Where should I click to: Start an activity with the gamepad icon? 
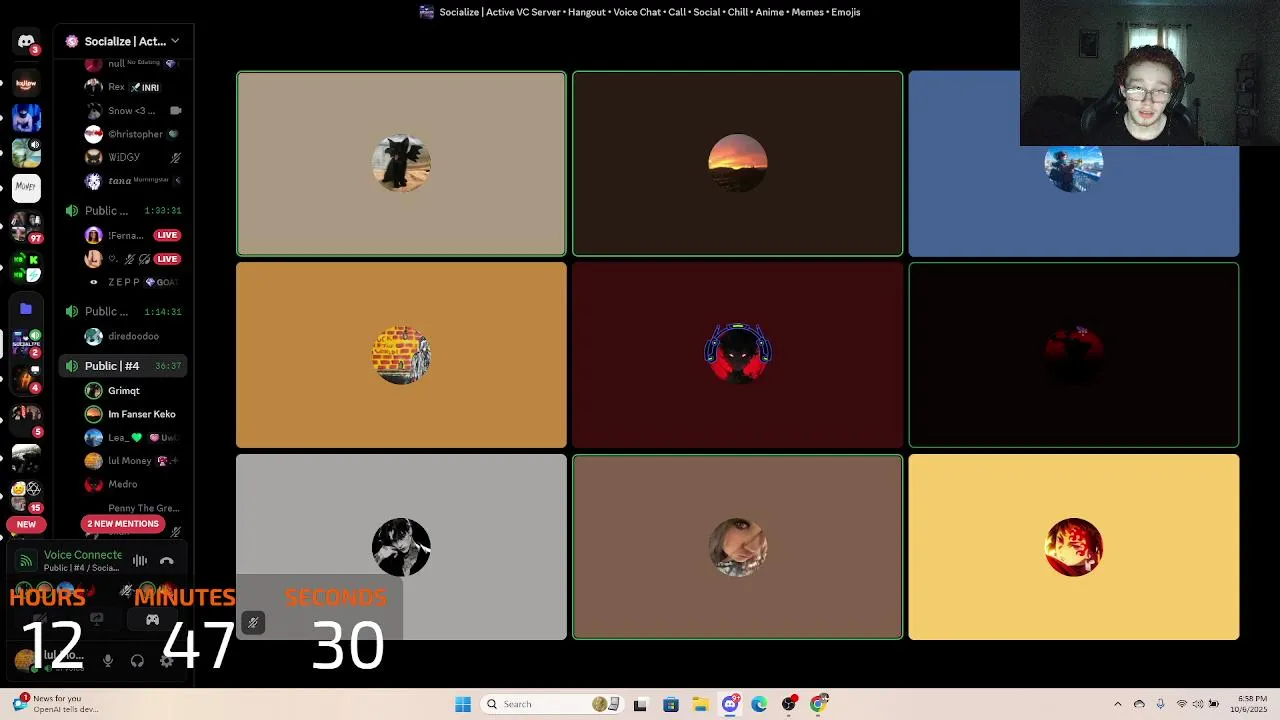click(x=152, y=620)
